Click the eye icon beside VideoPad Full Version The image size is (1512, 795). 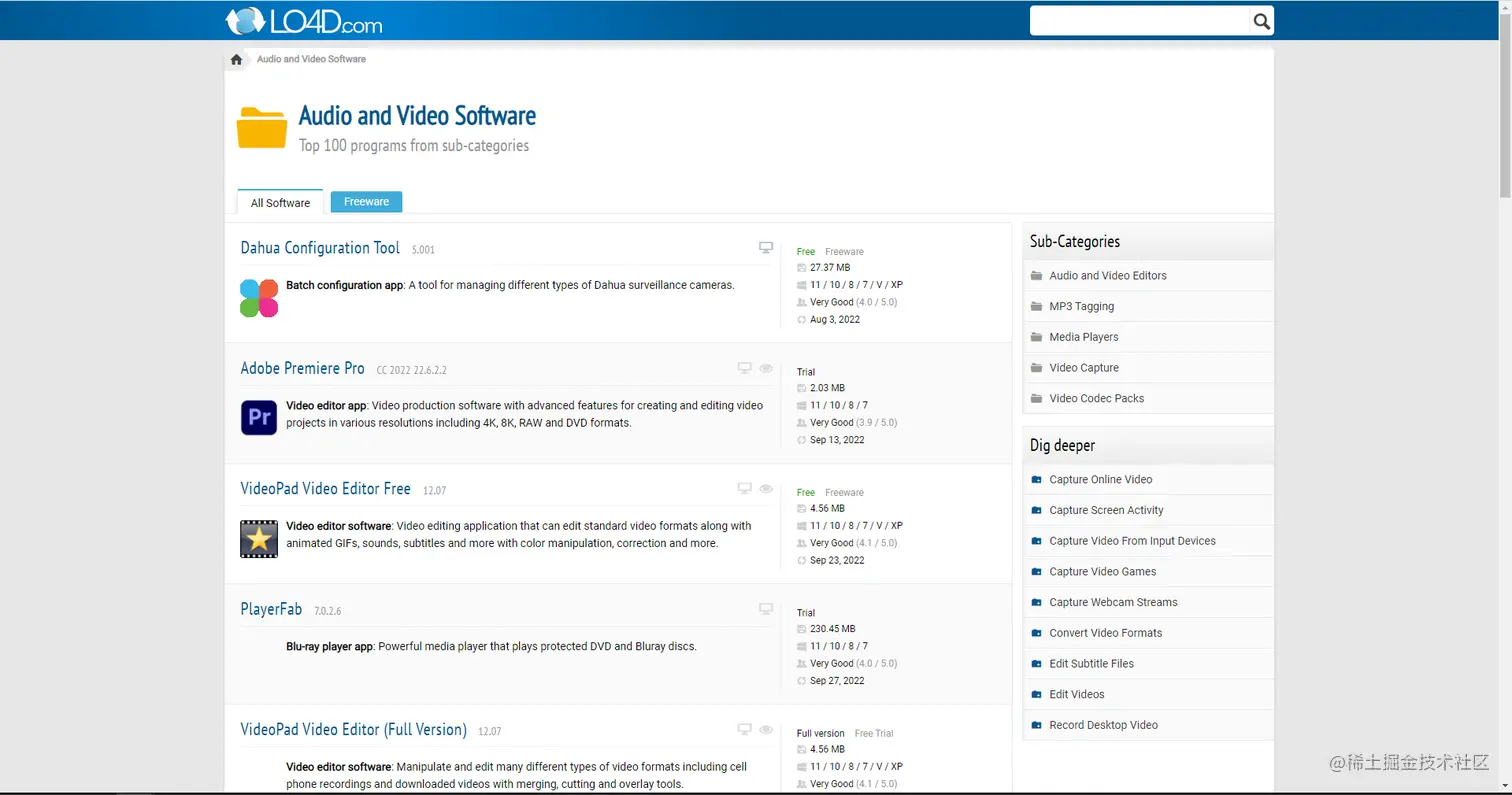tap(766, 729)
